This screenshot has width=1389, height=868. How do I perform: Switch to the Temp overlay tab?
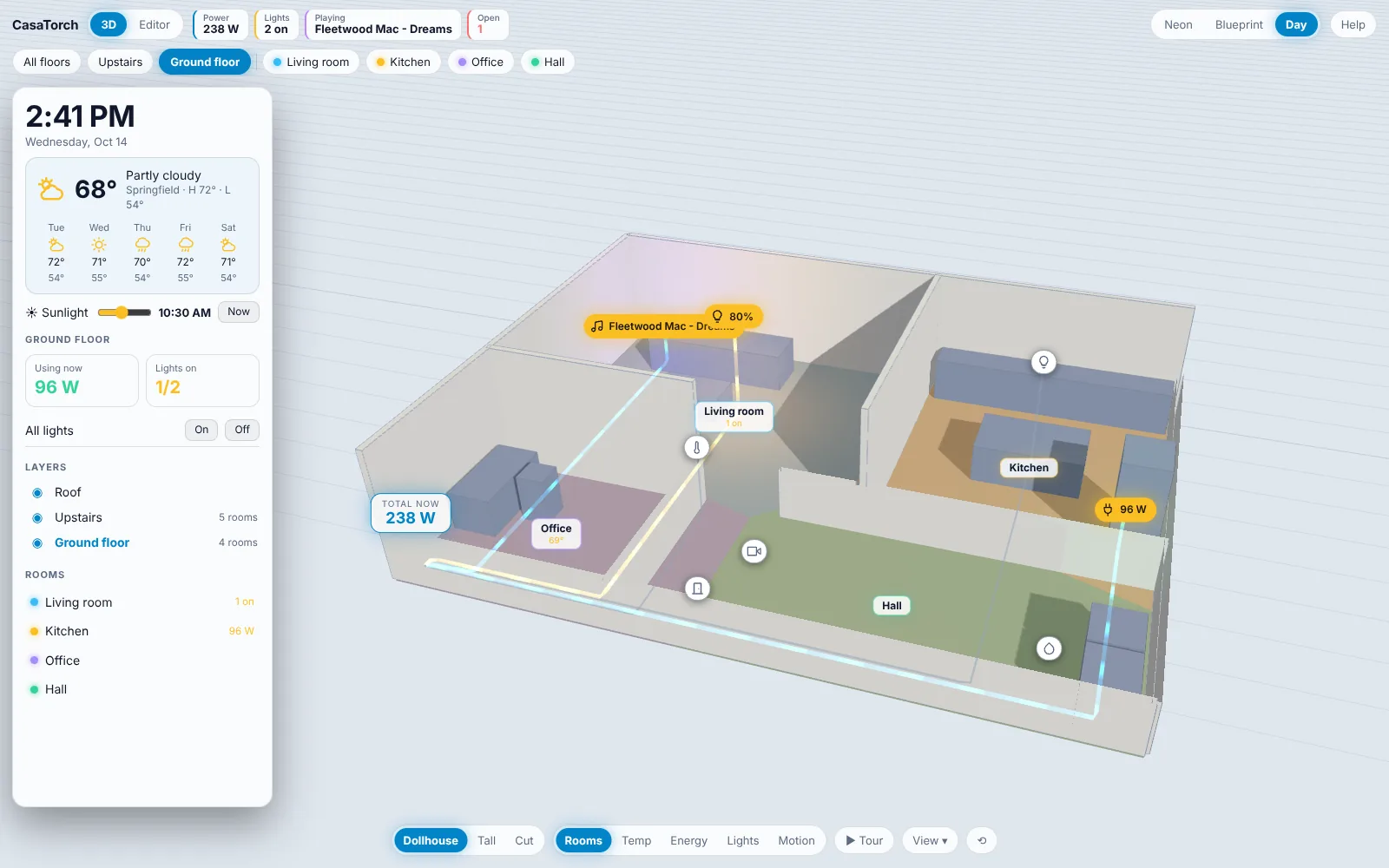636,840
